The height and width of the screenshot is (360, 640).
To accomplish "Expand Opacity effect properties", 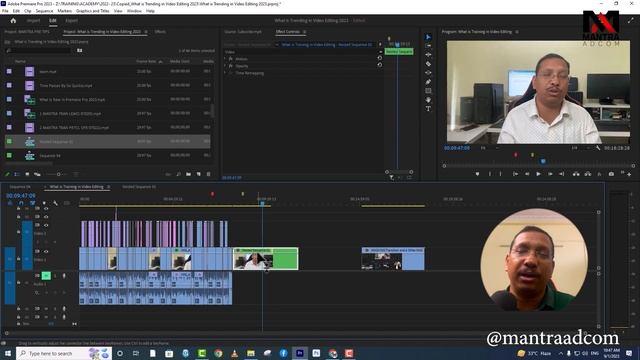I will click(225, 66).
